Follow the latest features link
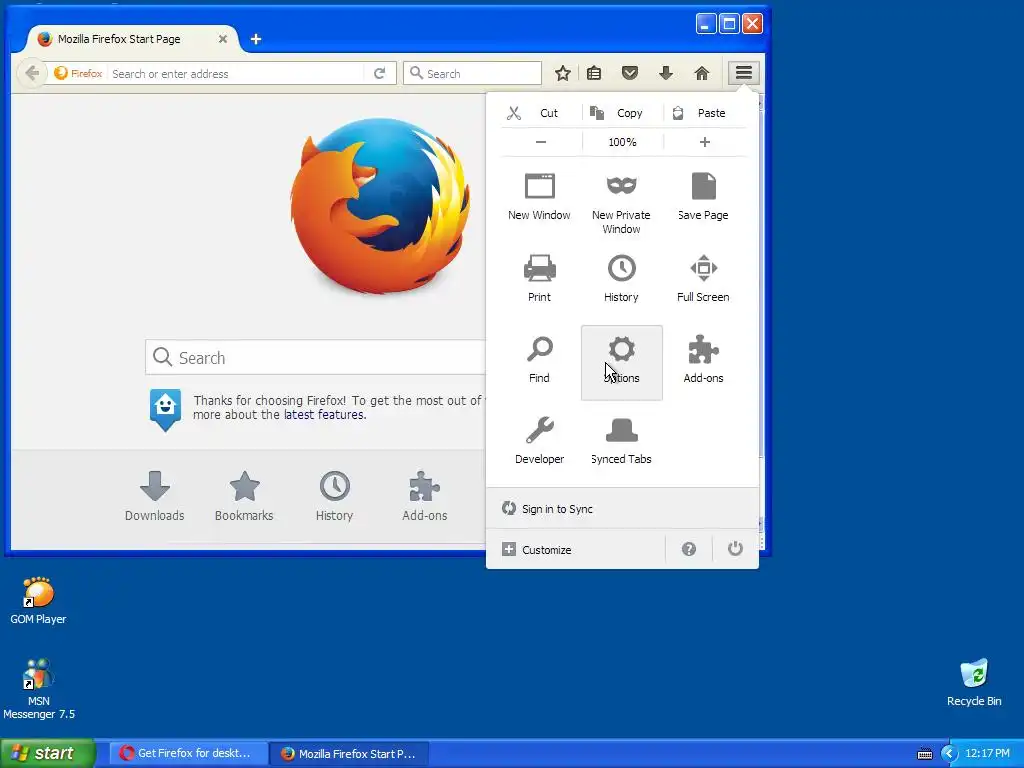 tap(325, 415)
